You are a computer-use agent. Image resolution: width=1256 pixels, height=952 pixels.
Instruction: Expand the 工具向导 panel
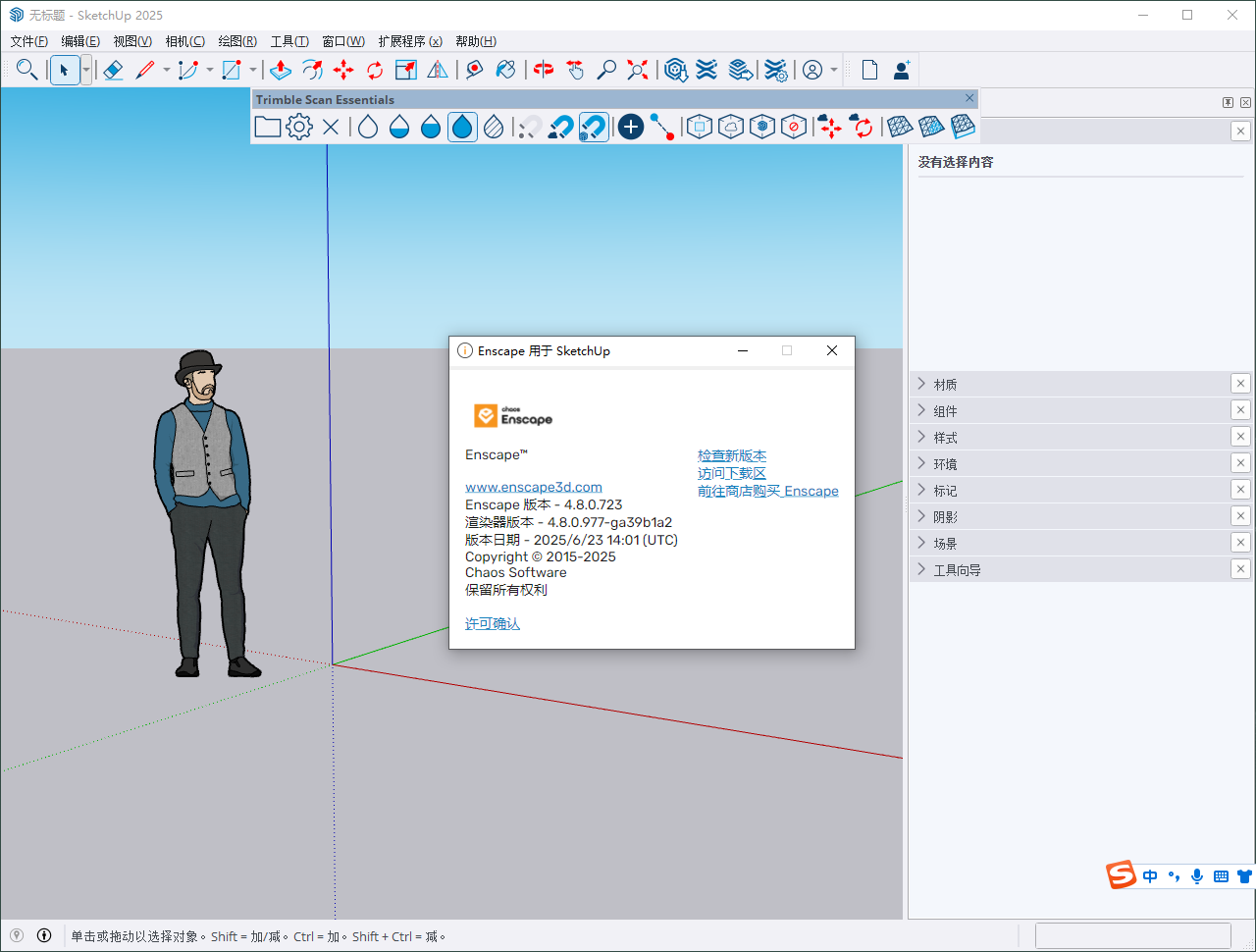(x=1070, y=569)
